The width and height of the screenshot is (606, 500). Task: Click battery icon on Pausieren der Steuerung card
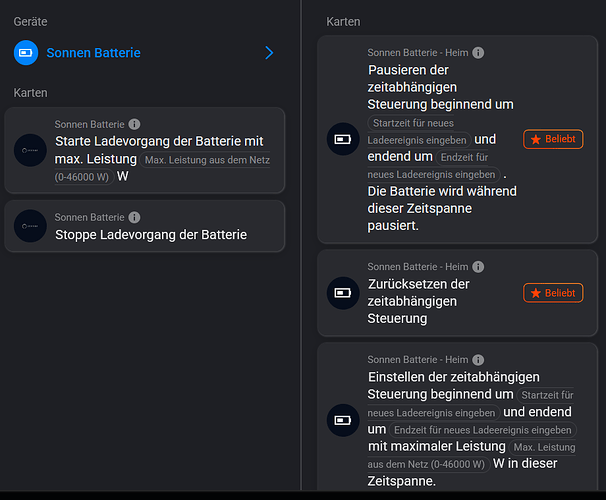(343, 139)
